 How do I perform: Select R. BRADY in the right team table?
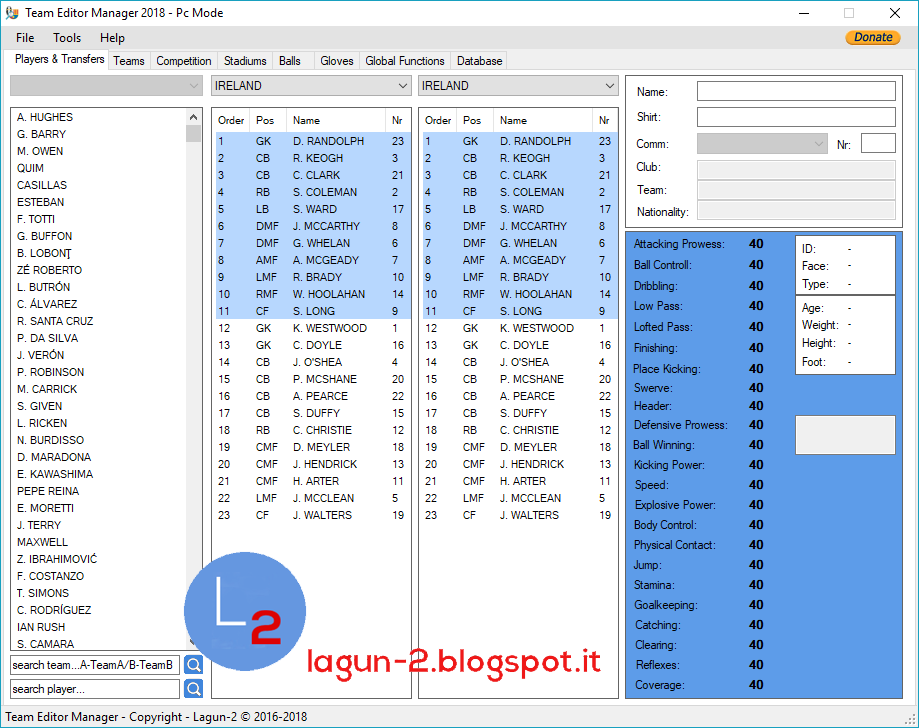coord(518,277)
